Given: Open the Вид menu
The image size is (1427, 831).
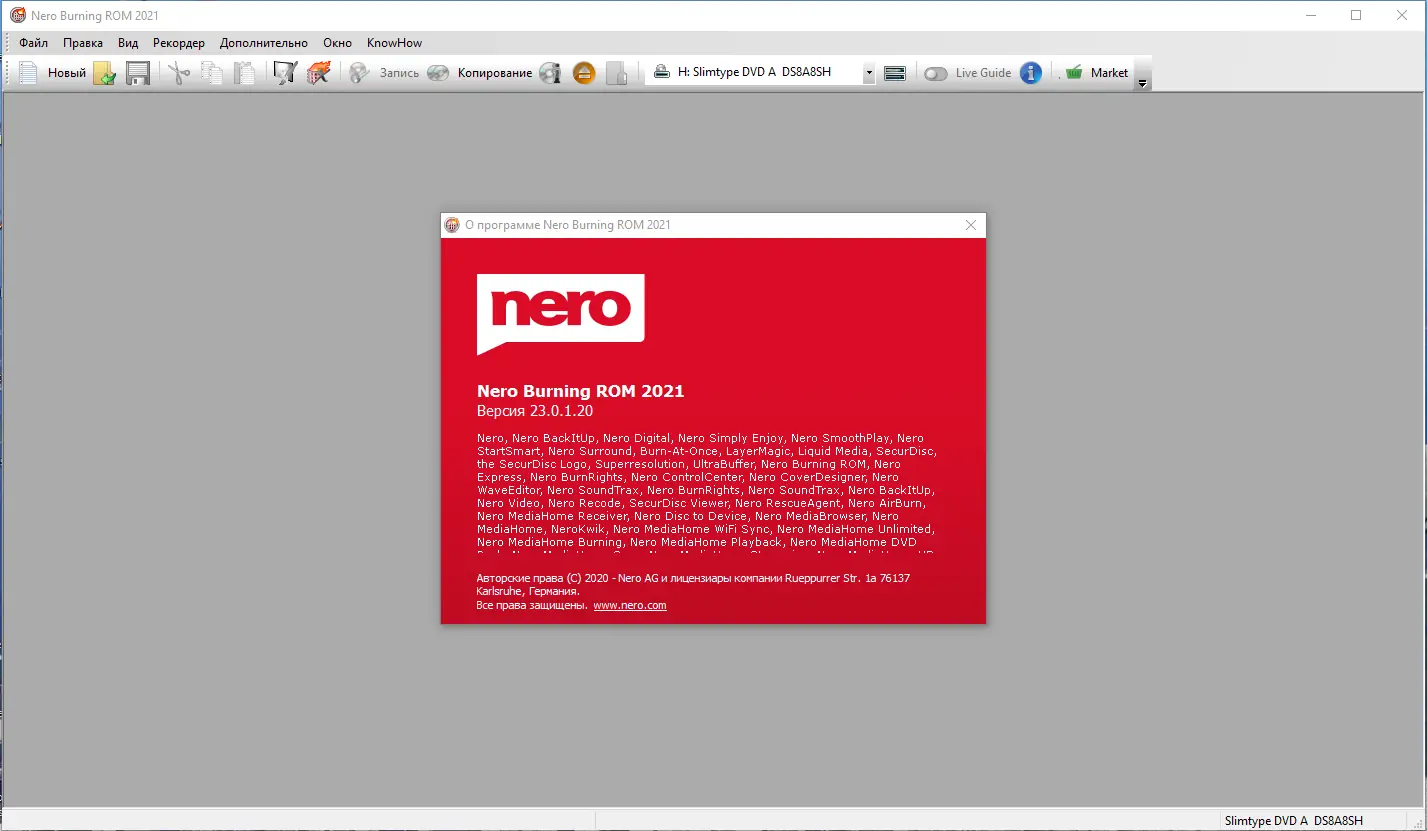Looking at the screenshot, I should click(x=128, y=43).
